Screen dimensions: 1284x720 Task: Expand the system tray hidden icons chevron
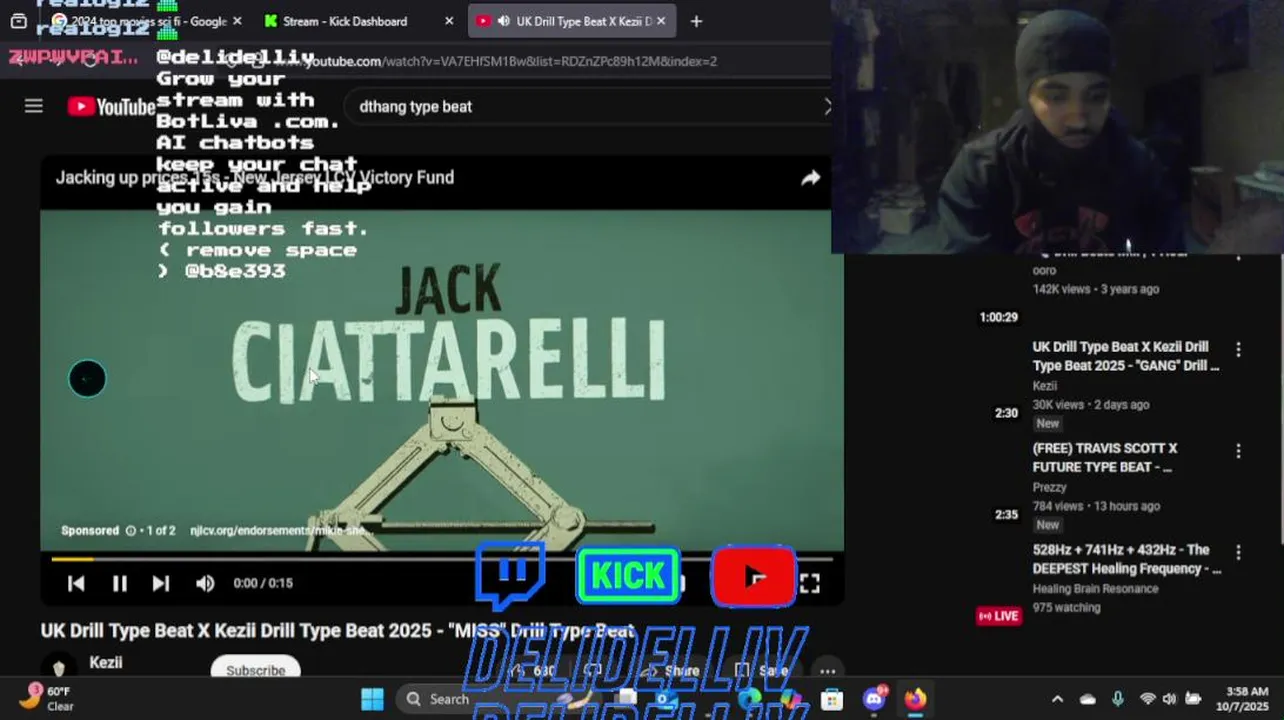click(1057, 699)
